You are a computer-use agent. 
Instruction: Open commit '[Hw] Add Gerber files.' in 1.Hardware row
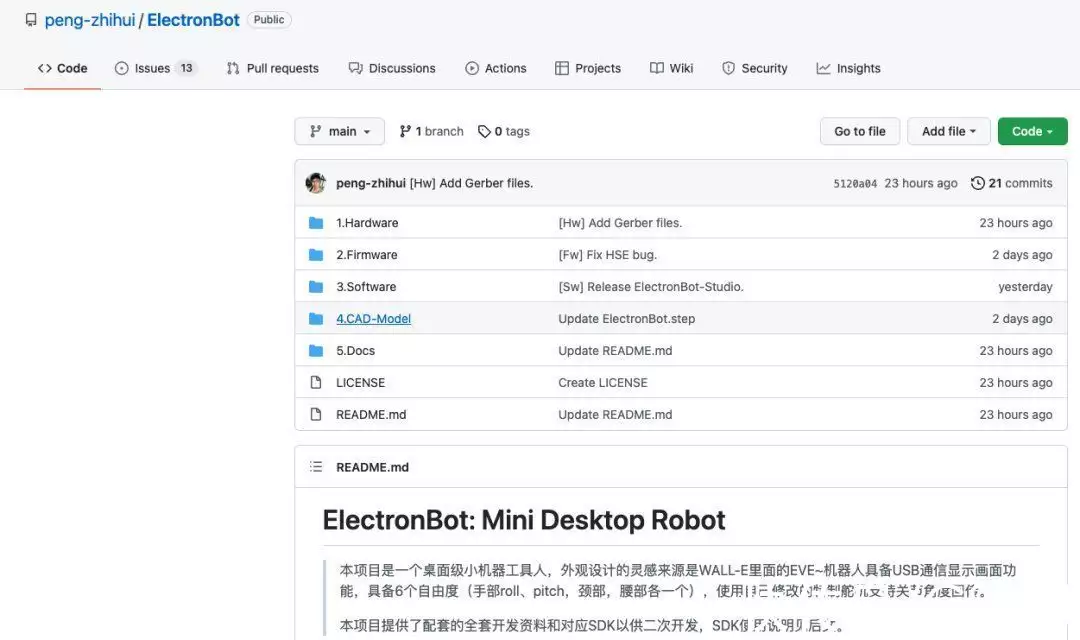tap(620, 223)
